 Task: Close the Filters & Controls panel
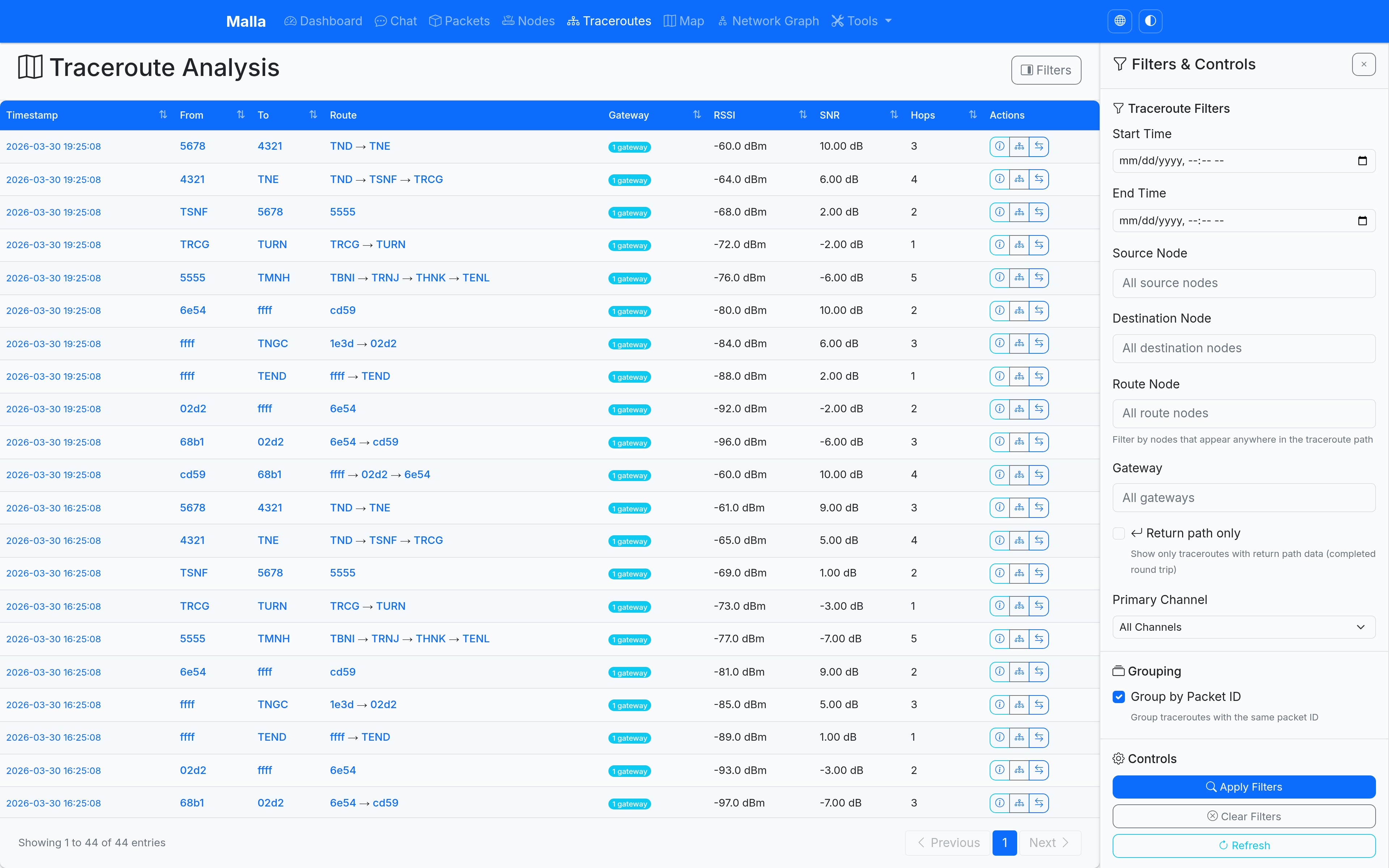(1364, 64)
